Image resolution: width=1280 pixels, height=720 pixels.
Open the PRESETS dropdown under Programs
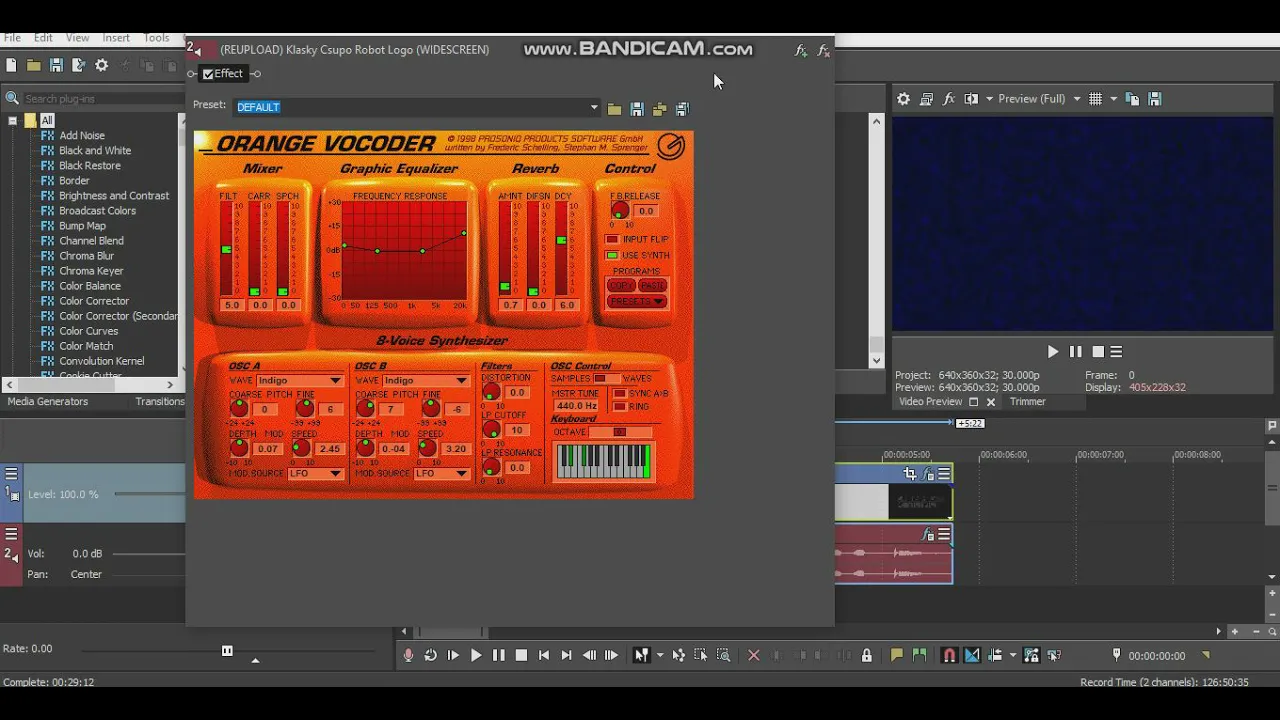point(637,302)
